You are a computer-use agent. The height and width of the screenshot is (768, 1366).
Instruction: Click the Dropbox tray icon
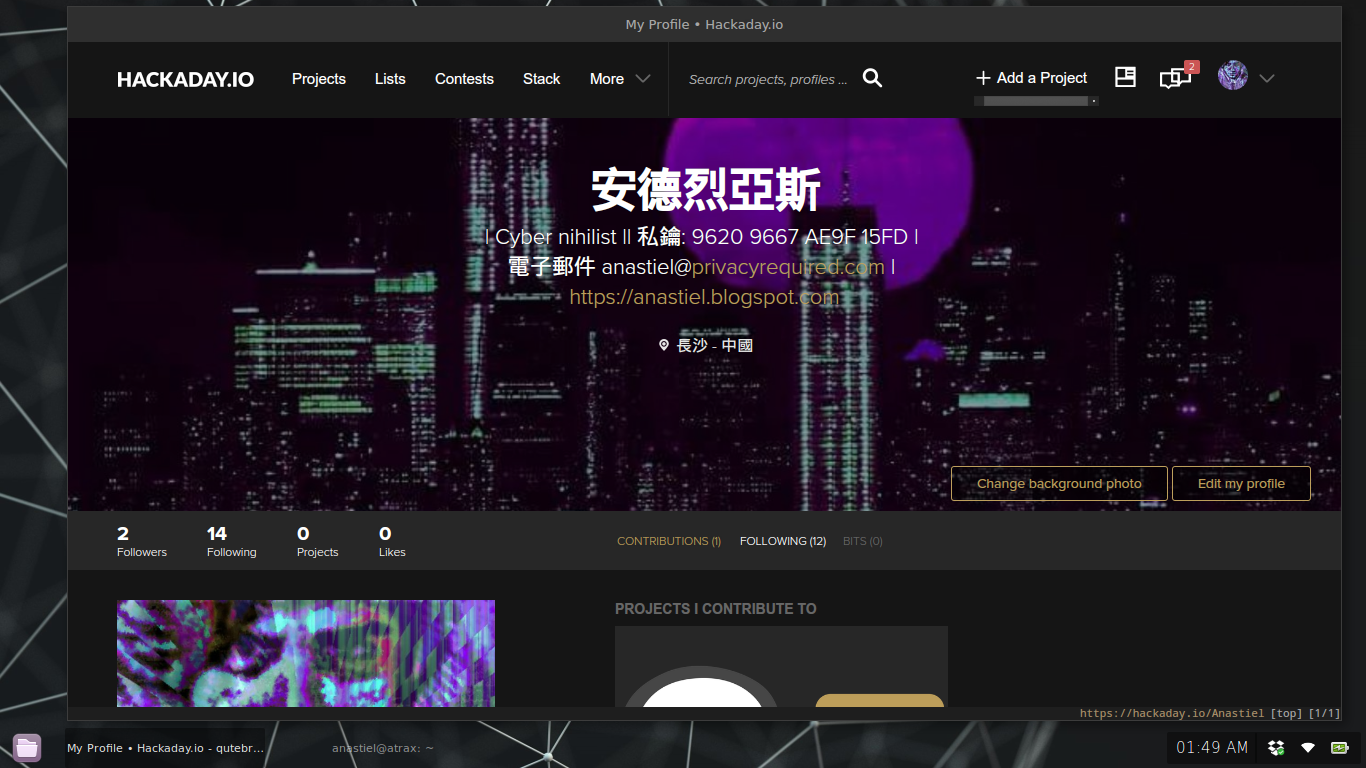click(x=1276, y=747)
